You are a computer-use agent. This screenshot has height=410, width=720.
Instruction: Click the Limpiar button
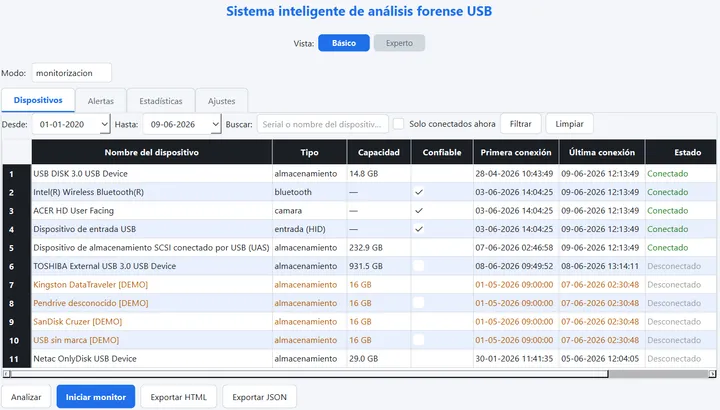click(569, 124)
